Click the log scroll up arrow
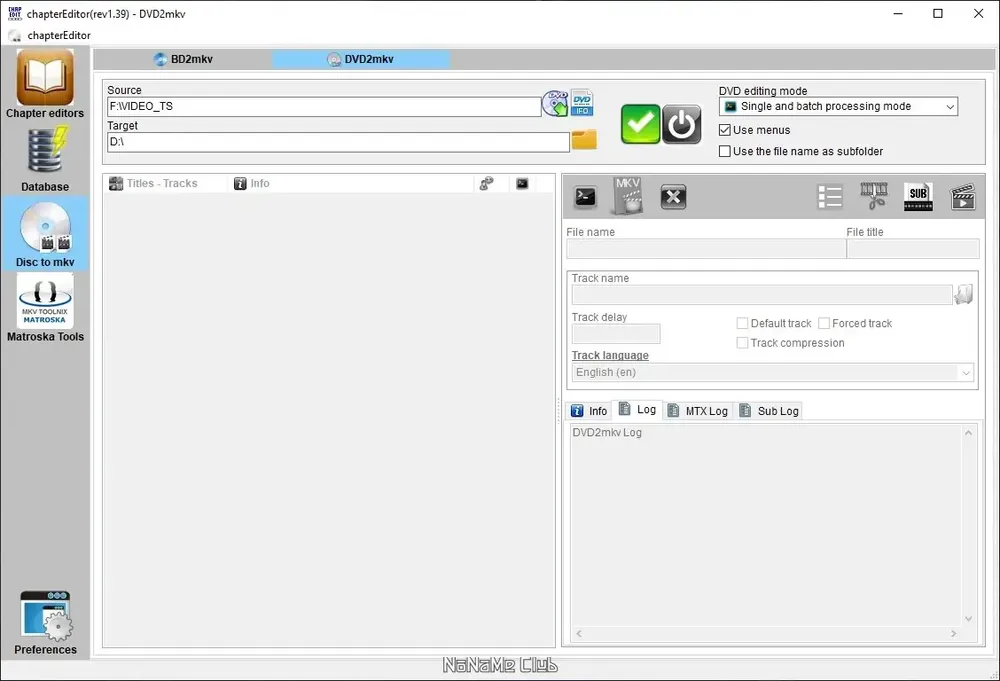Viewport: 1000px width, 681px height. point(968,433)
